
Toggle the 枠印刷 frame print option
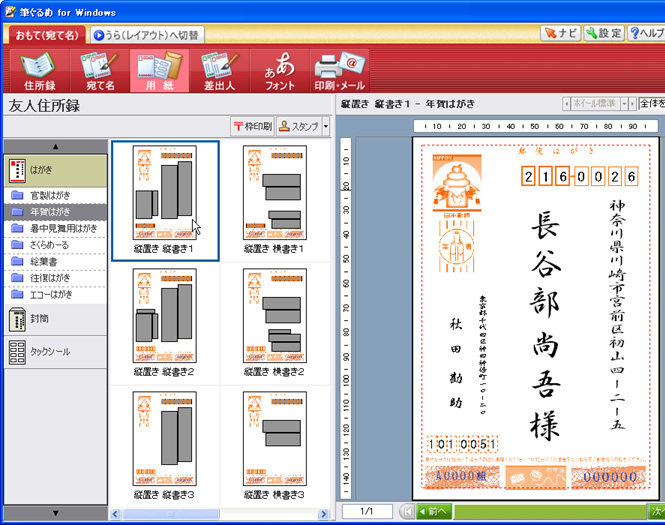click(x=252, y=126)
